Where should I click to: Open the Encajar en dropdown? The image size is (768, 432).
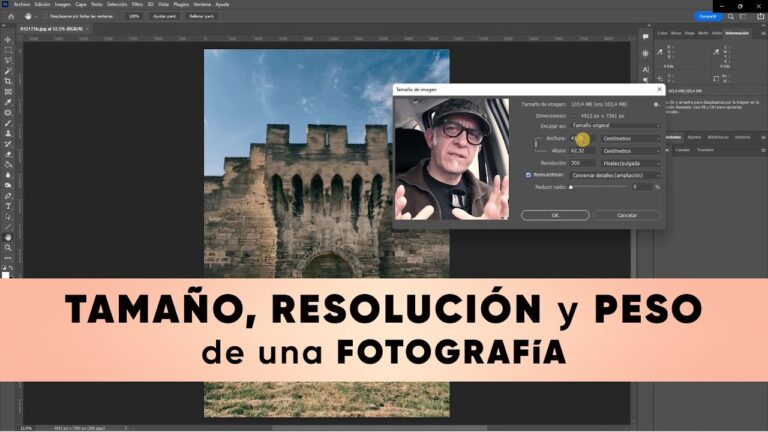point(615,126)
